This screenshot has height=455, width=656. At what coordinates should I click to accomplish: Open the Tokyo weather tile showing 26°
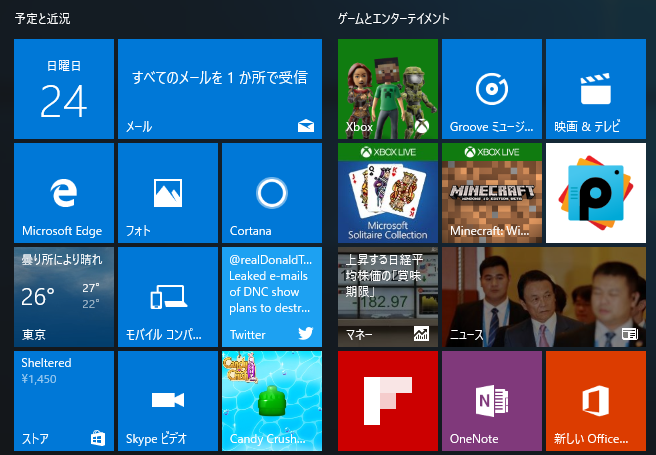click(x=64, y=297)
